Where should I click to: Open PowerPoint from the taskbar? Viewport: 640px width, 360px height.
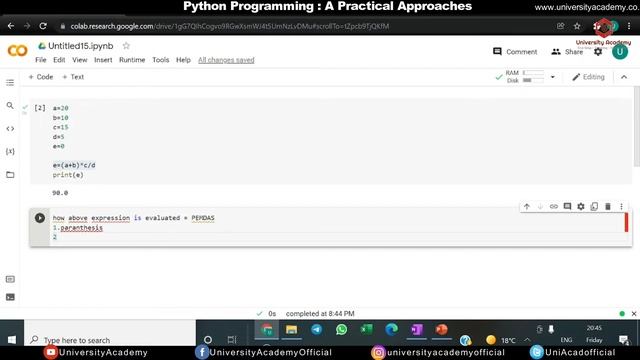pos(441,329)
